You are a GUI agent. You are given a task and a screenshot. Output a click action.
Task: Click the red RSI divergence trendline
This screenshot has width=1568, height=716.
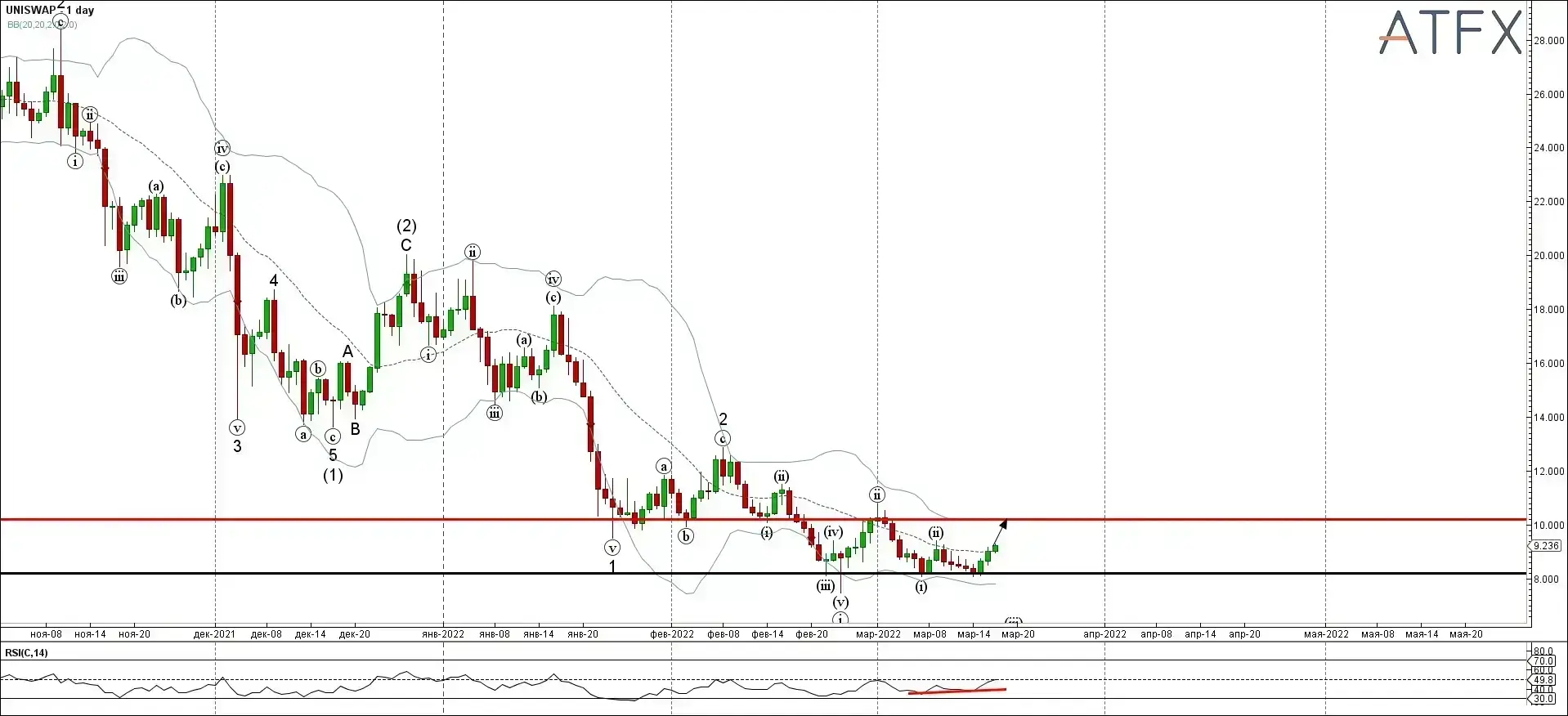click(x=956, y=691)
